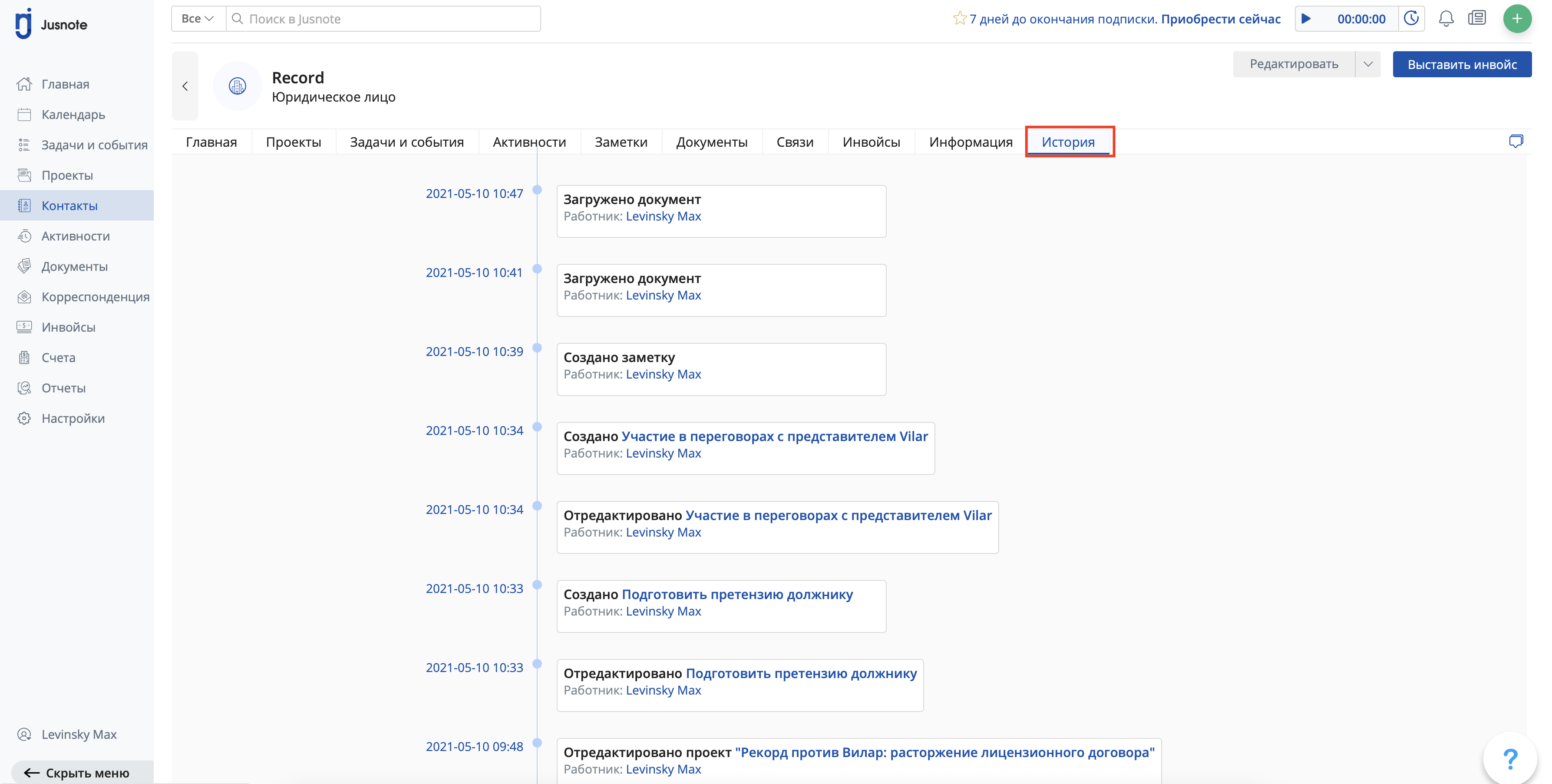Start the timer with play icon
This screenshot has height=784, width=1552.
click(1306, 19)
